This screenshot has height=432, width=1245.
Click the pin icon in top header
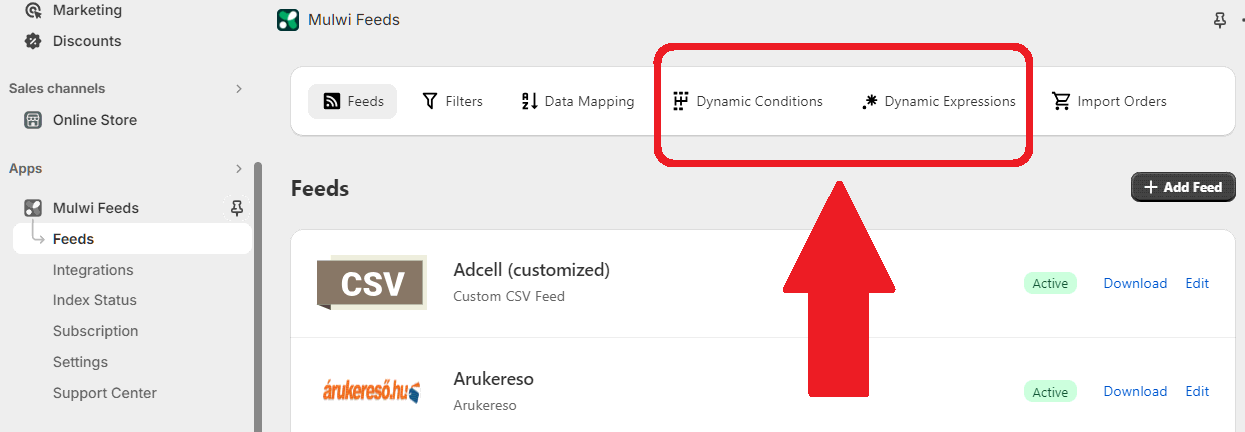coord(1219,20)
